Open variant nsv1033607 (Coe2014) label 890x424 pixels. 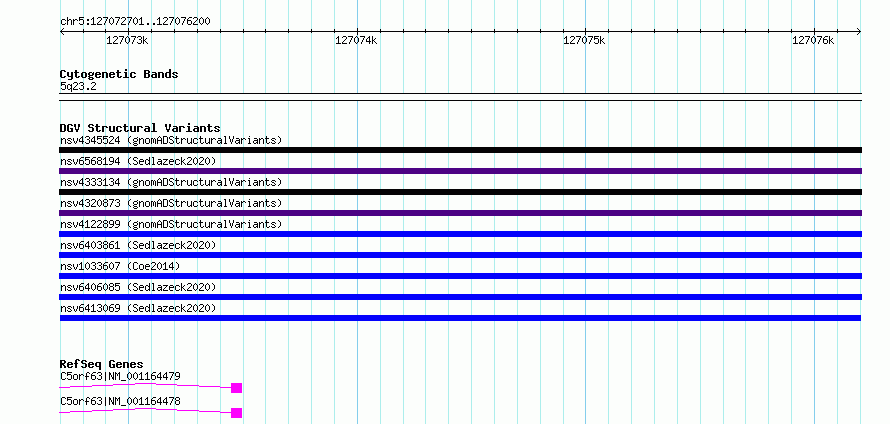click(x=120, y=266)
